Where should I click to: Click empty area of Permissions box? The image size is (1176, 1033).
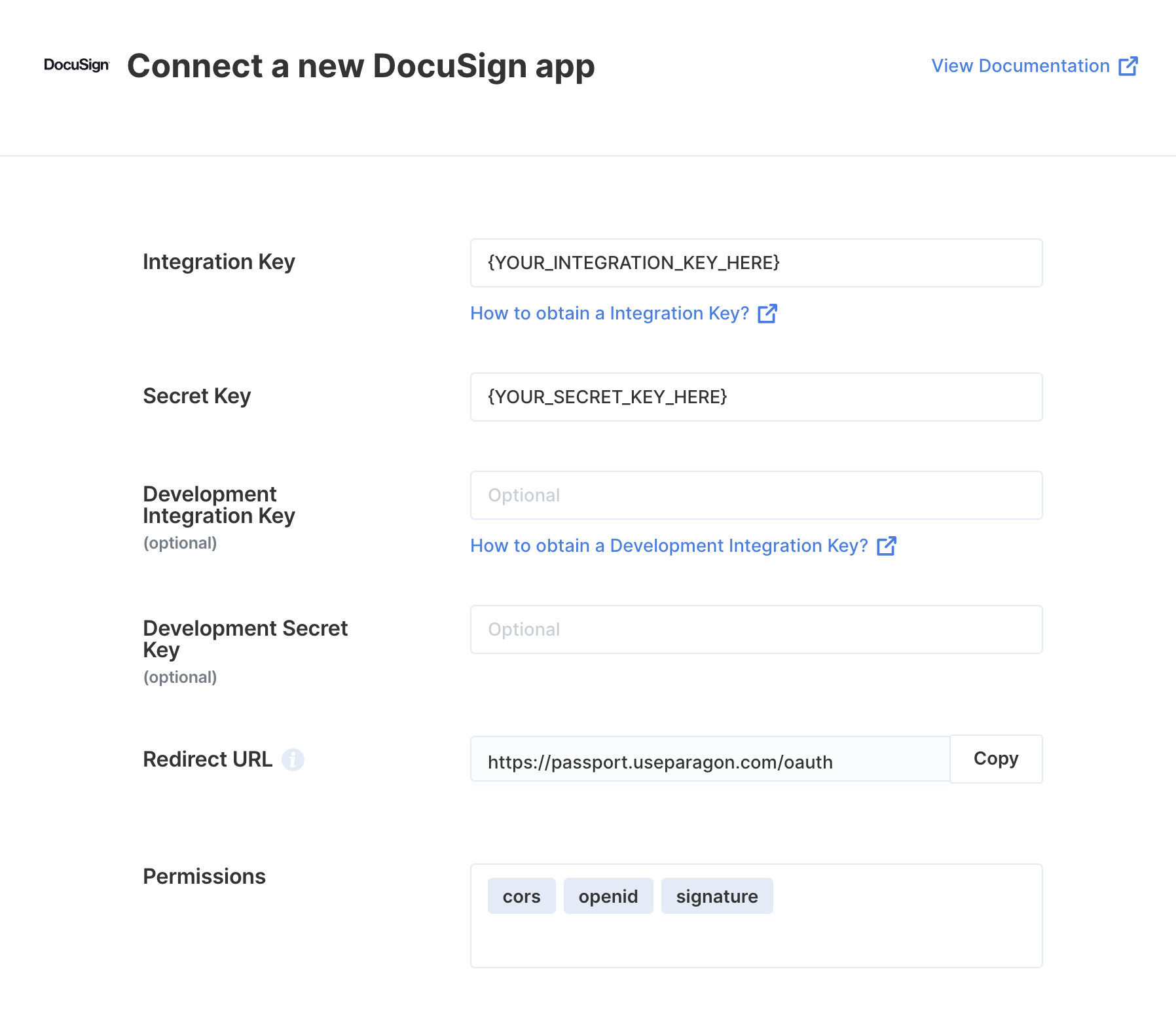click(904, 936)
